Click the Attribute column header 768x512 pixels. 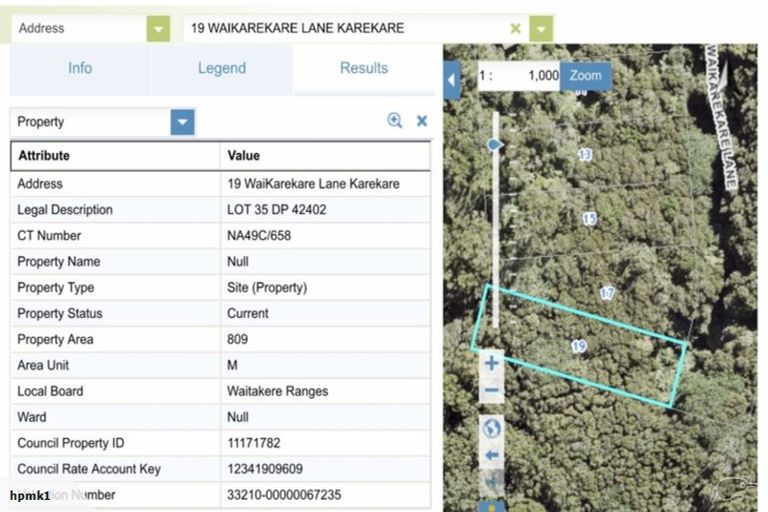(116, 156)
